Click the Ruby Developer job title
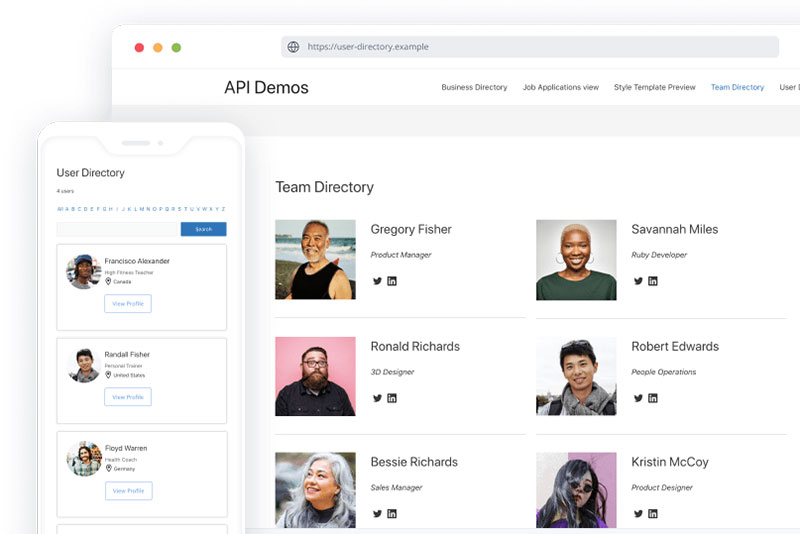Viewport: 800px width, 534px height. click(x=659, y=255)
